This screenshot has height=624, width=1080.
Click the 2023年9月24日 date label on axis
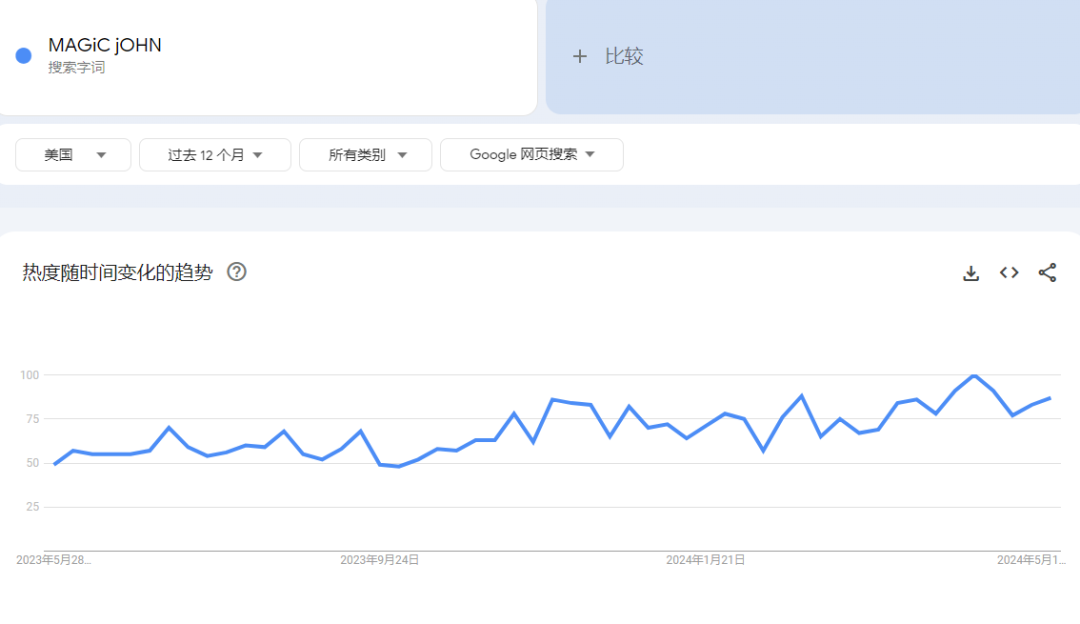coord(380,560)
